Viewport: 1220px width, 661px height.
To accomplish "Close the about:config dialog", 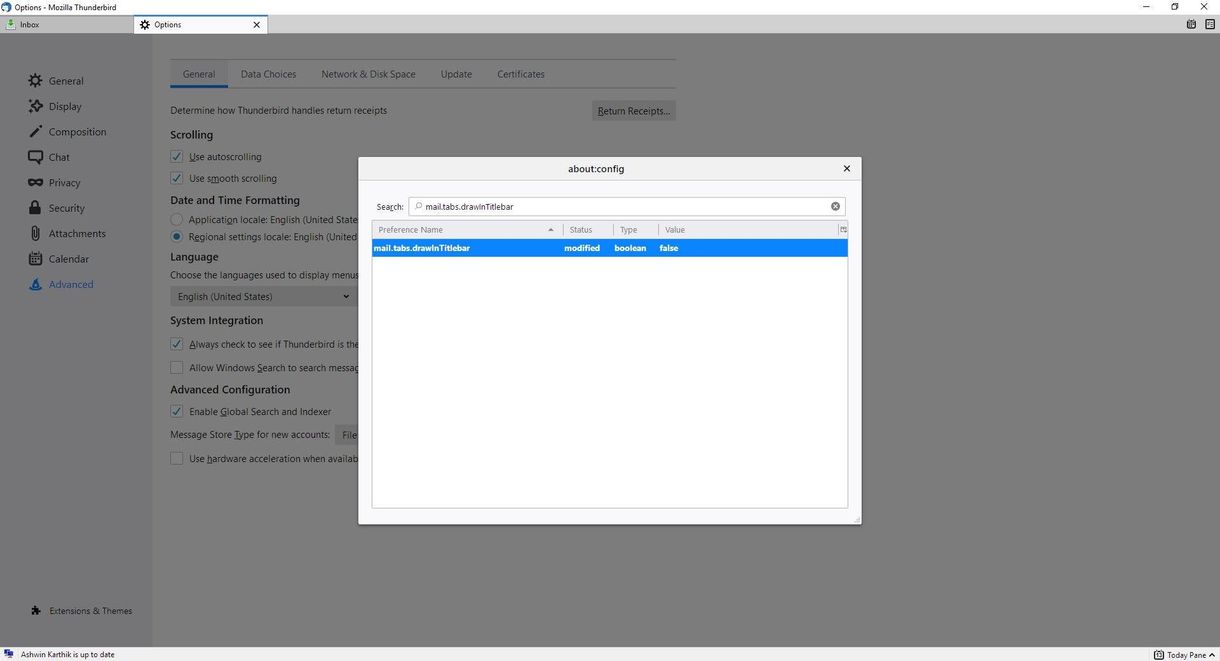I will coord(847,169).
